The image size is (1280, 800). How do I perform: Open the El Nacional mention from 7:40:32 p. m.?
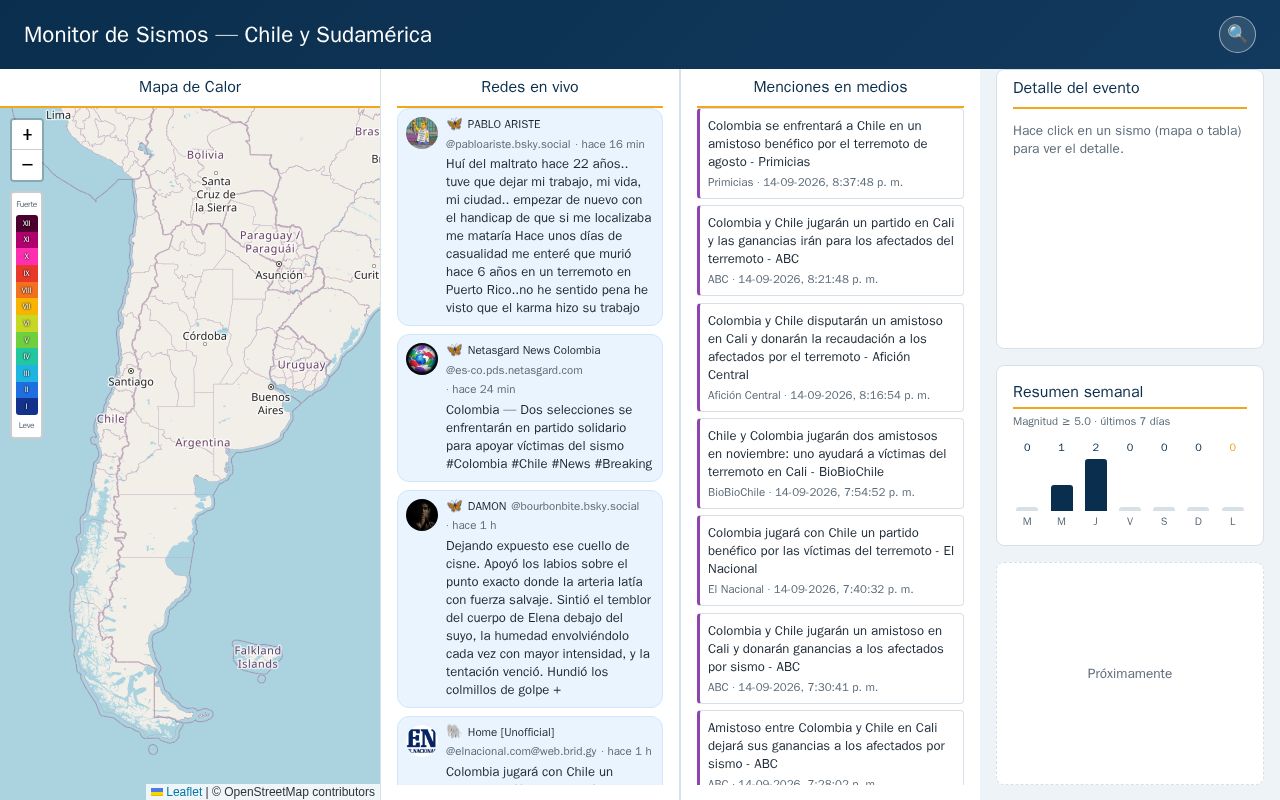(830, 560)
